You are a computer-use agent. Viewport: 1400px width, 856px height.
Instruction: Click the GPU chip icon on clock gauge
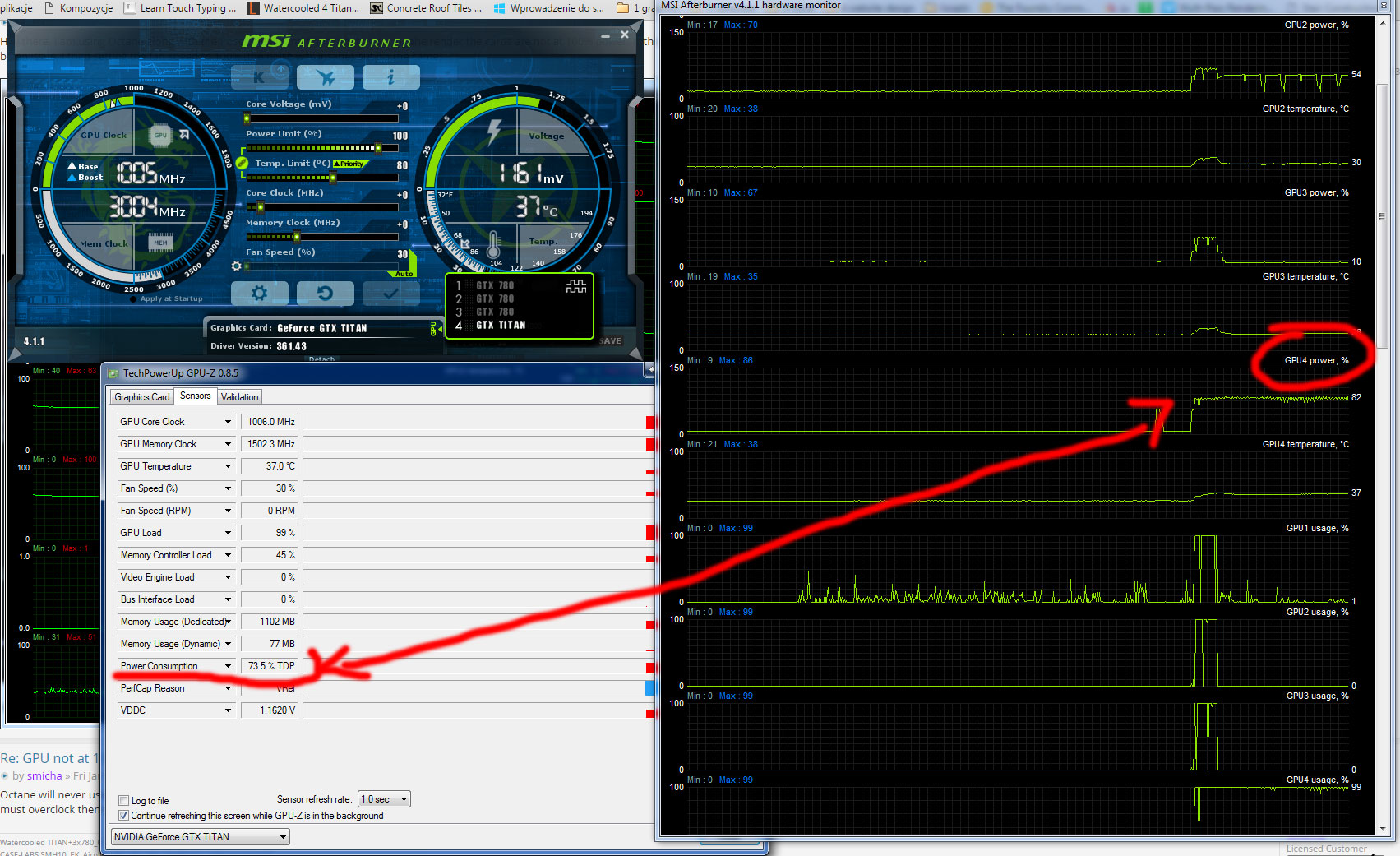[160, 135]
